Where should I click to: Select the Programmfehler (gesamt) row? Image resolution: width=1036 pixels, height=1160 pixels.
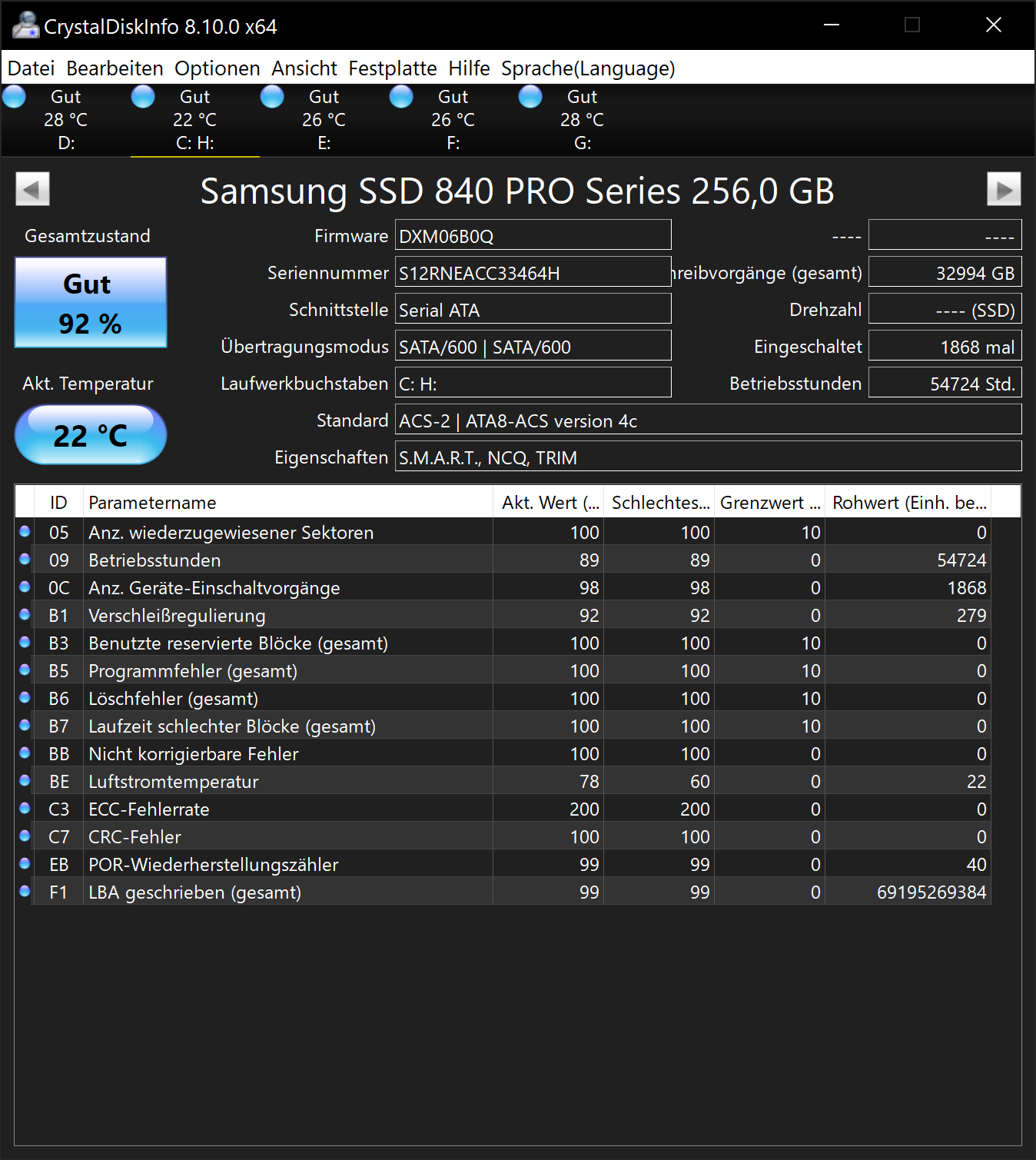click(503, 670)
